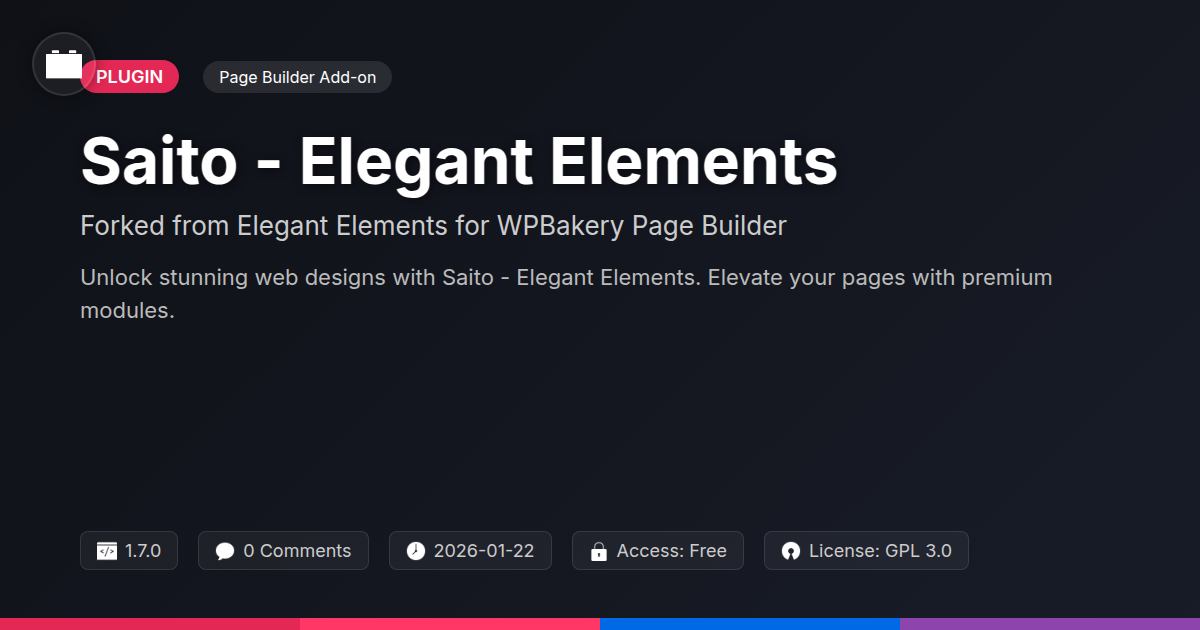Select the Access: Free label
This screenshot has width=1200, height=630.
pyautogui.click(x=672, y=551)
